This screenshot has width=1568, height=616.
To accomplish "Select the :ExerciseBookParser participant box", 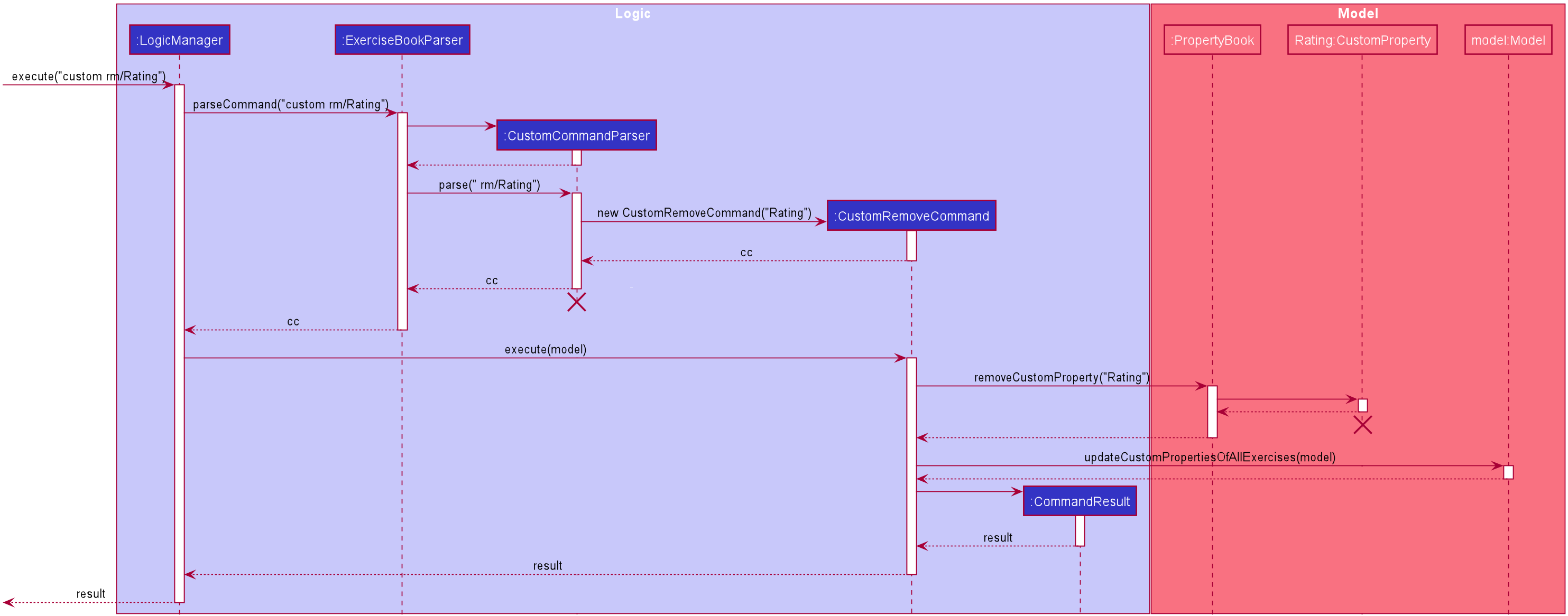I will click(402, 40).
